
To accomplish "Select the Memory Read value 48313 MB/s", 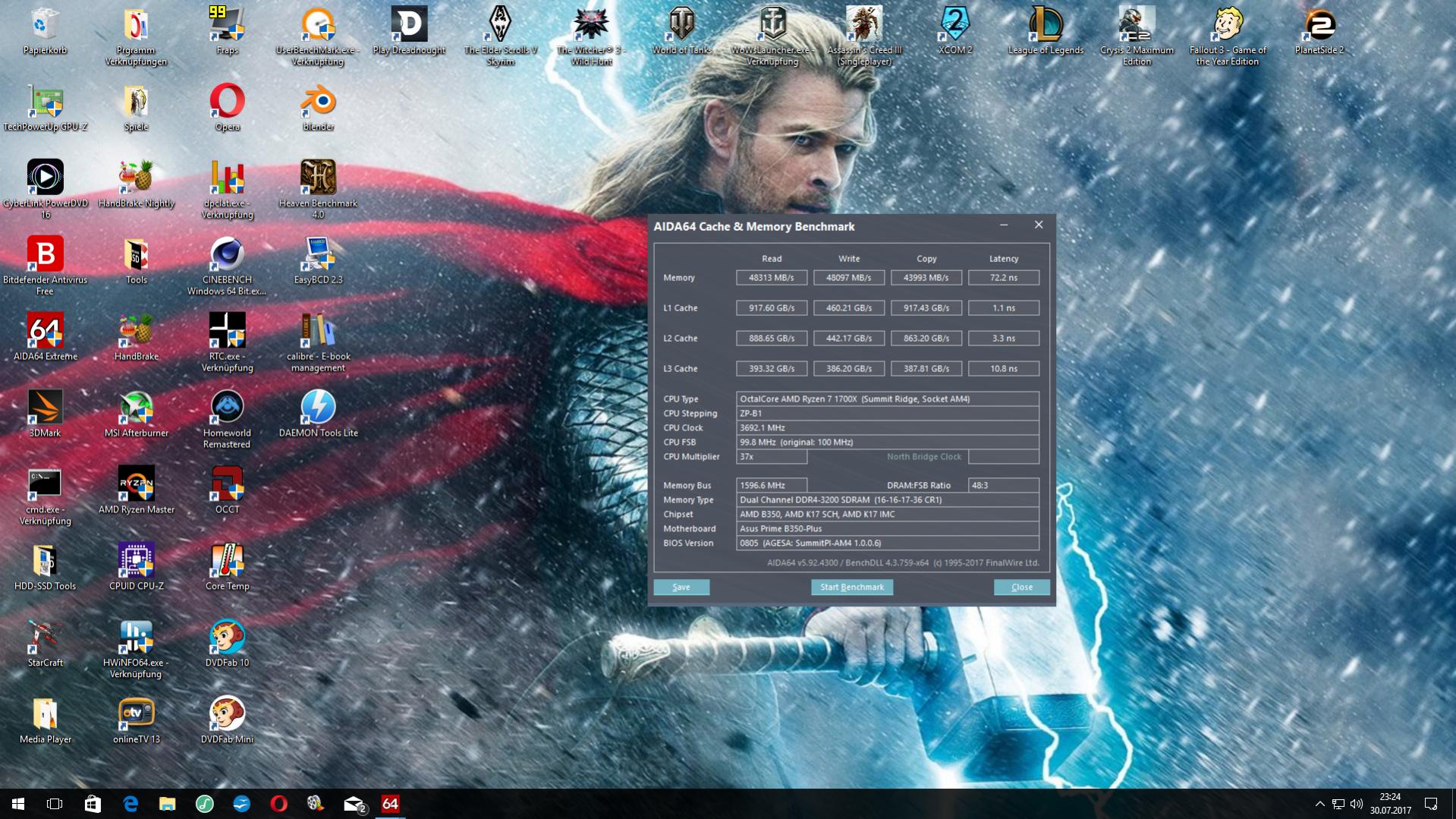I will [771, 278].
